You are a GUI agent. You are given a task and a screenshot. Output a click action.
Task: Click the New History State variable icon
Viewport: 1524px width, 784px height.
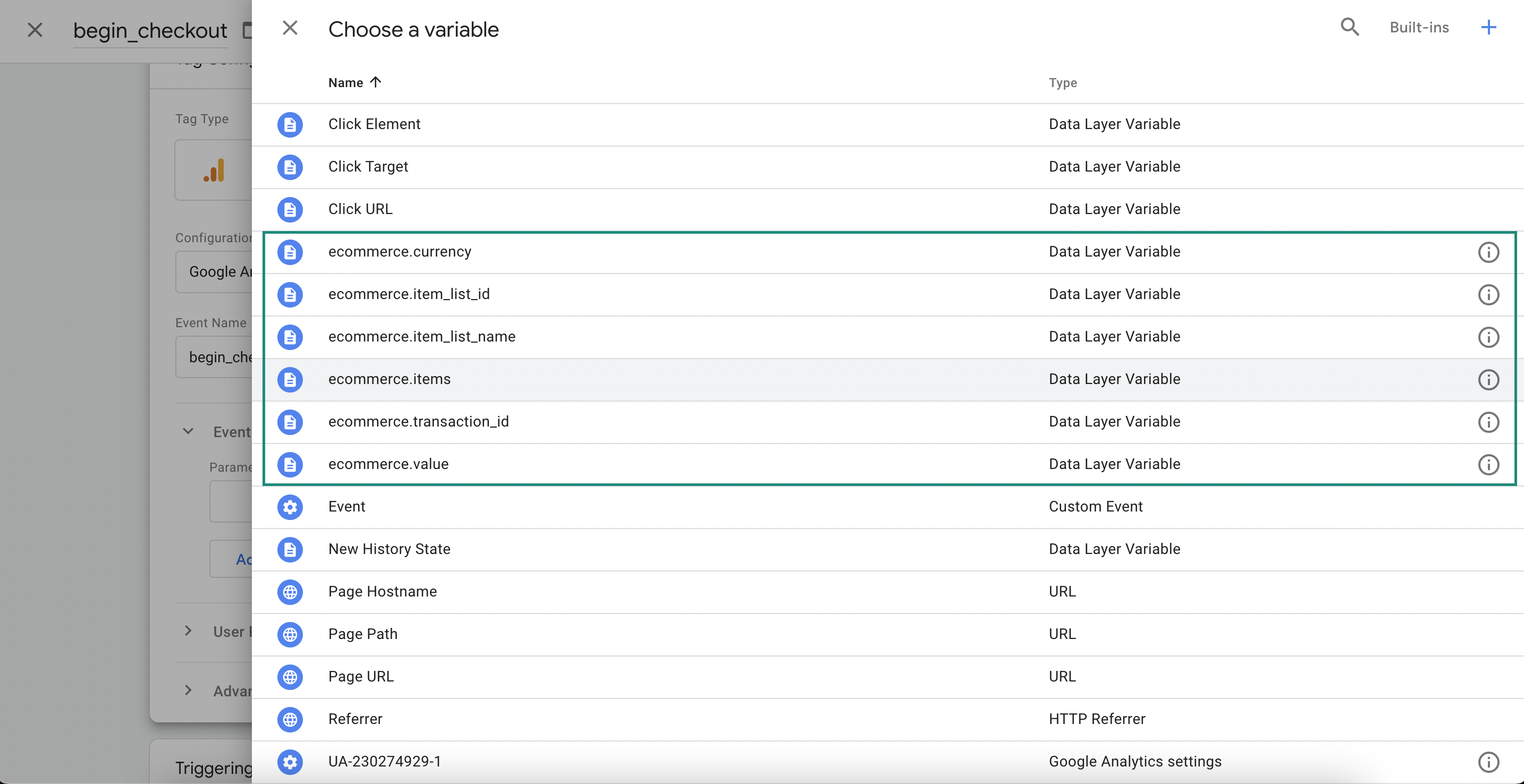coord(290,550)
